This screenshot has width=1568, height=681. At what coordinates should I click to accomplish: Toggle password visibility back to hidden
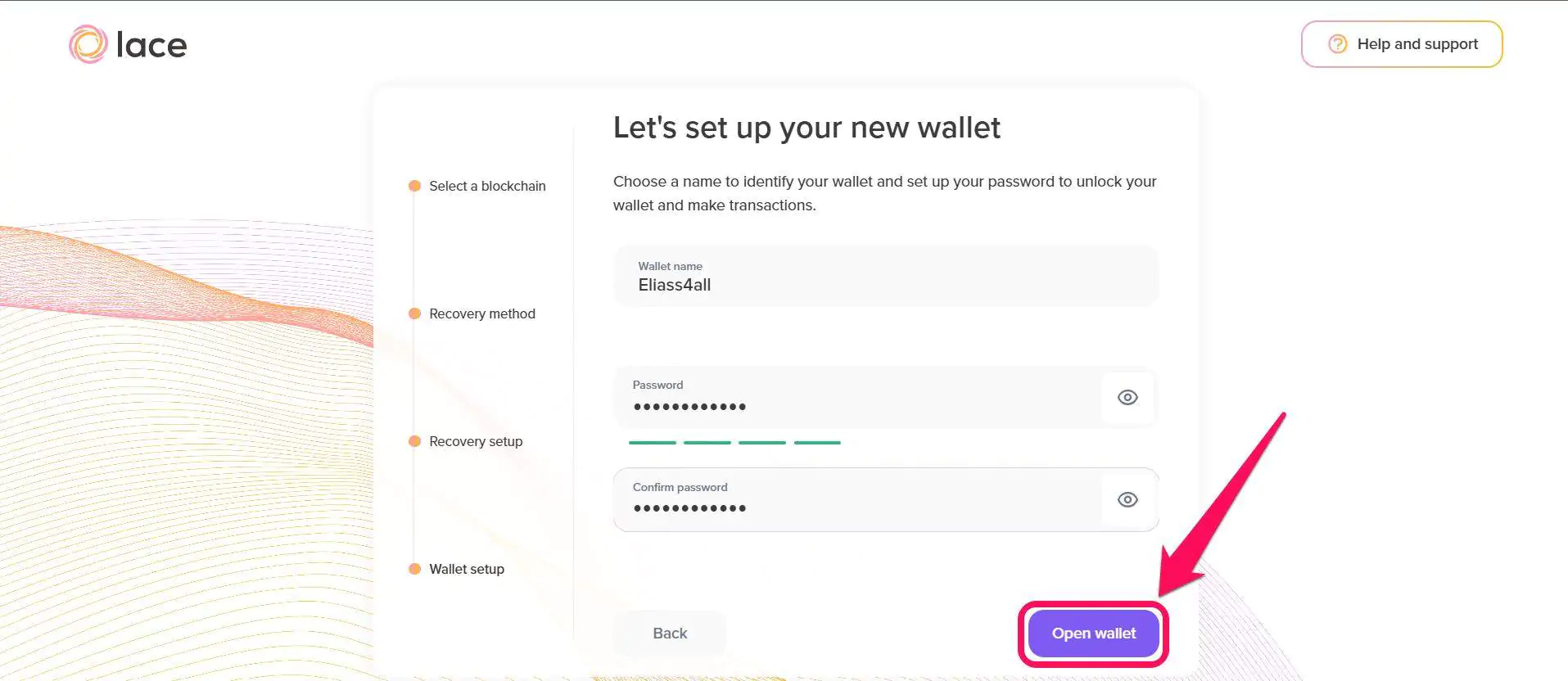tap(1127, 398)
